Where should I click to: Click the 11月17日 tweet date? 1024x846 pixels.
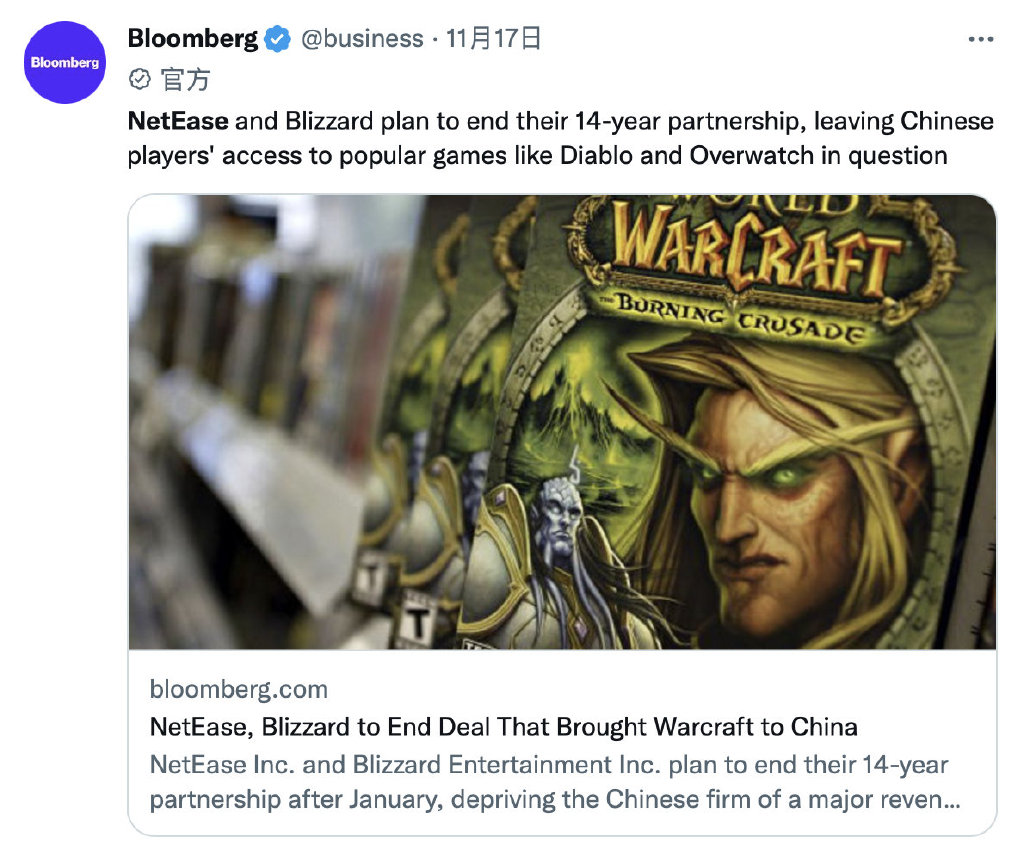[x=493, y=39]
